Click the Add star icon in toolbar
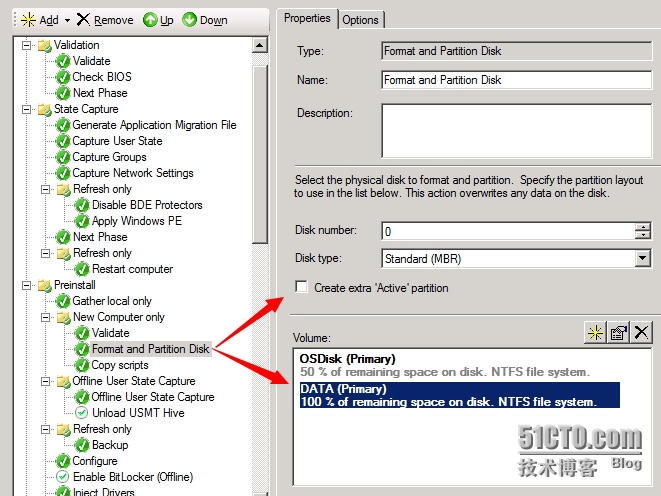This screenshot has width=661, height=496. 28,20
